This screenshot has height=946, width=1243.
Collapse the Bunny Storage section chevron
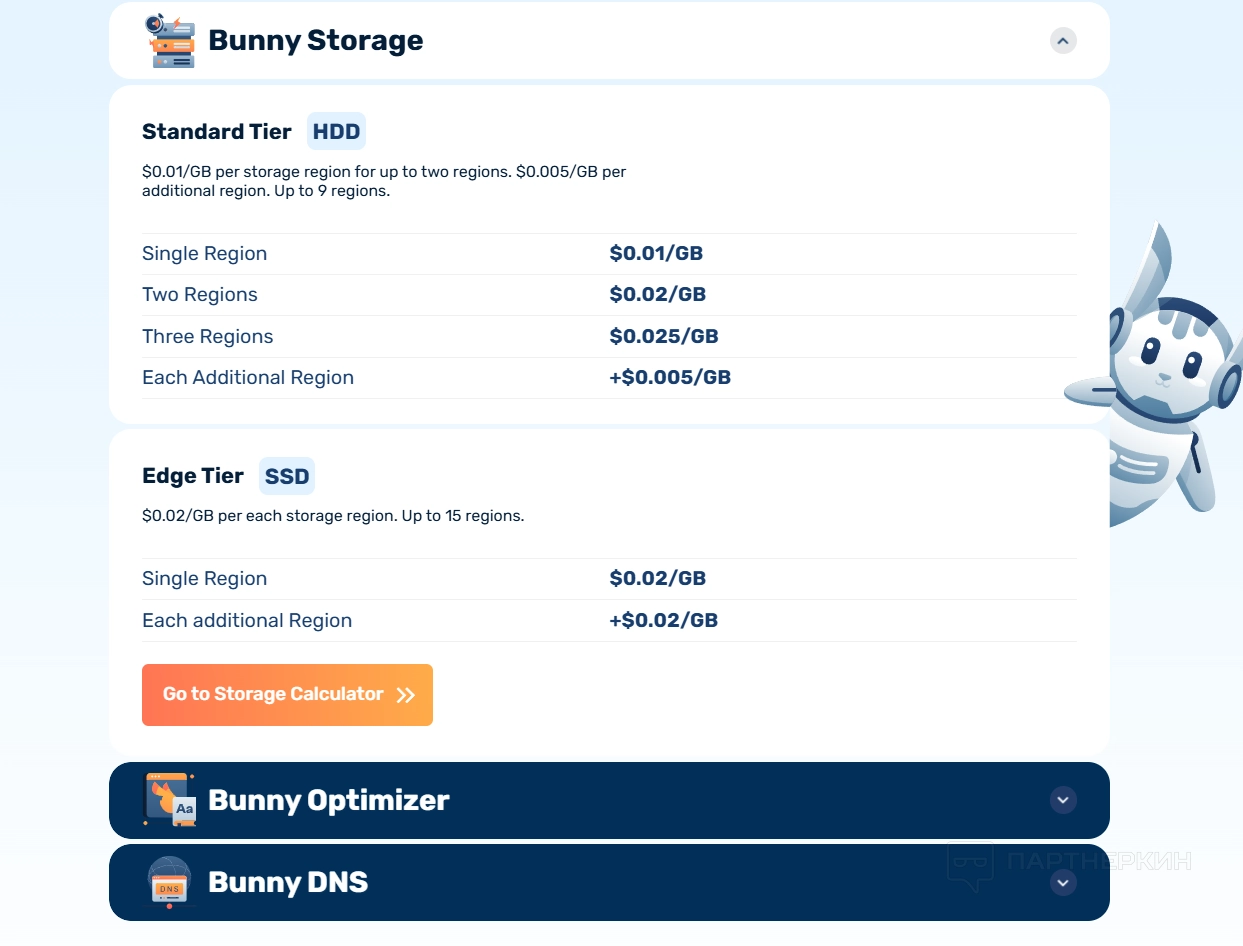(1063, 41)
